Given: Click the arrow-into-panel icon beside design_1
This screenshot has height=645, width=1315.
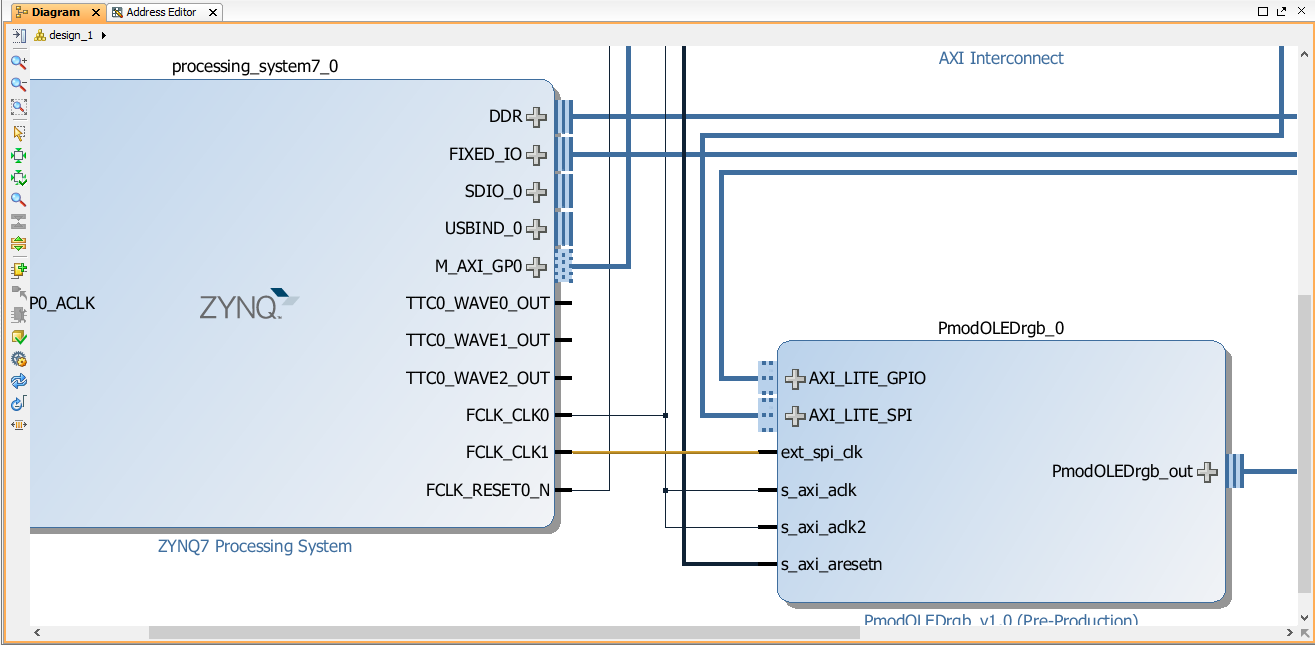Looking at the screenshot, I should pos(18,35).
